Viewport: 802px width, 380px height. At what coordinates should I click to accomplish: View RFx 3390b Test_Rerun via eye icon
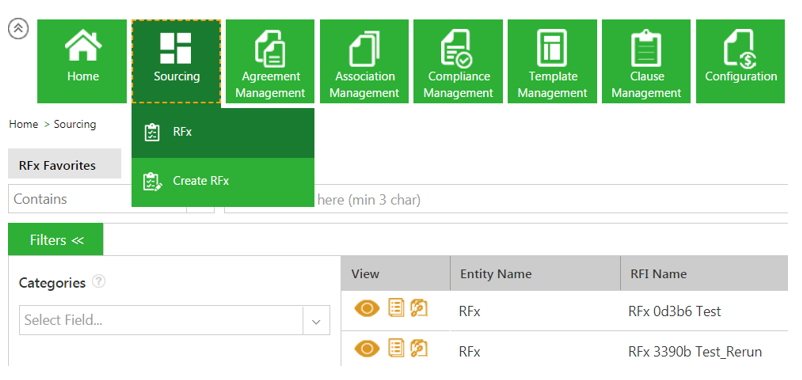point(367,349)
